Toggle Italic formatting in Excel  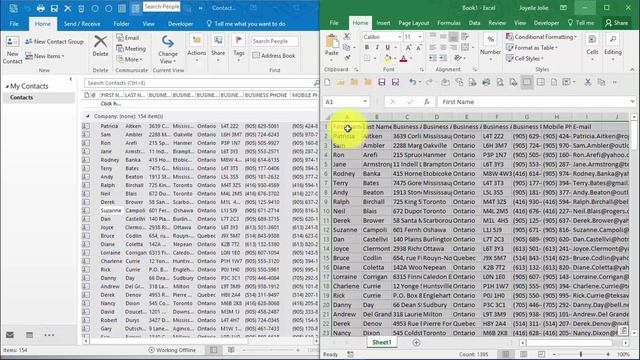pos(377,47)
